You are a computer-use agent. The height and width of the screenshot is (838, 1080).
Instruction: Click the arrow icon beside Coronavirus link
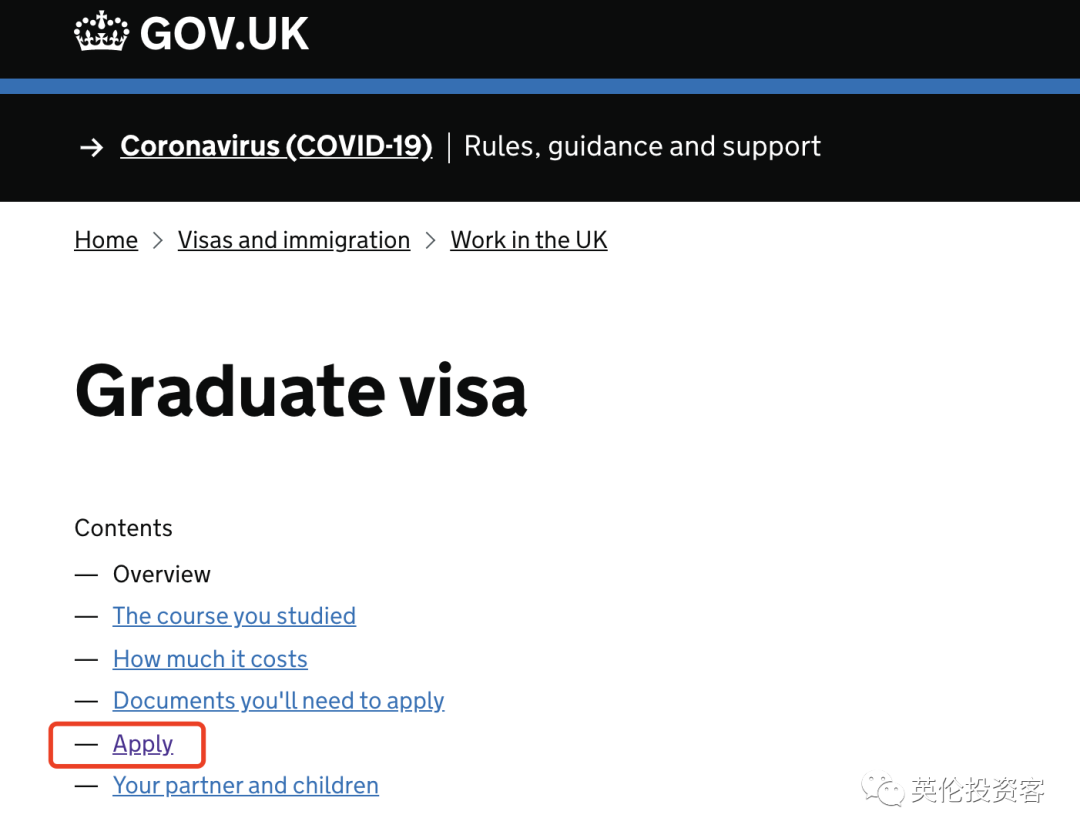[92, 147]
